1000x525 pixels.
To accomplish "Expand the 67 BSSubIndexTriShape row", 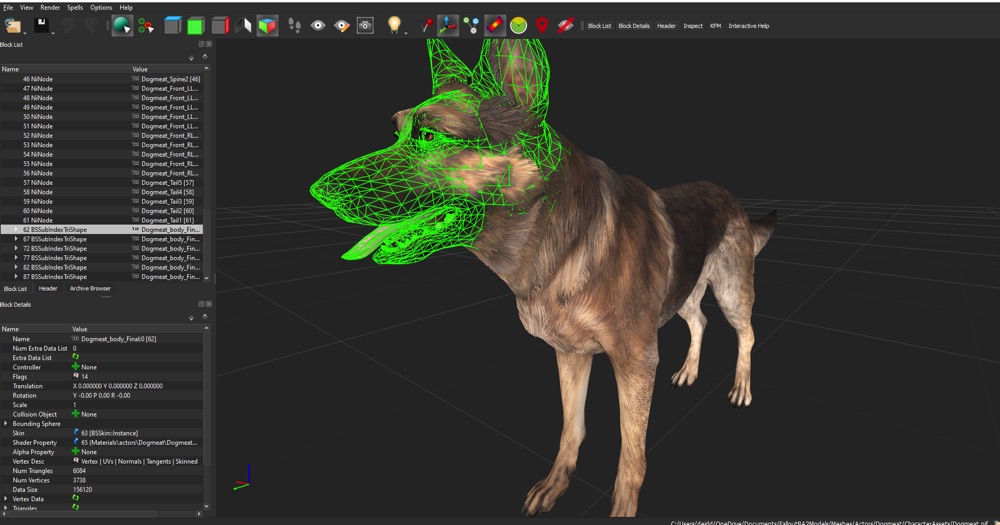I will (x=16, y=239).
